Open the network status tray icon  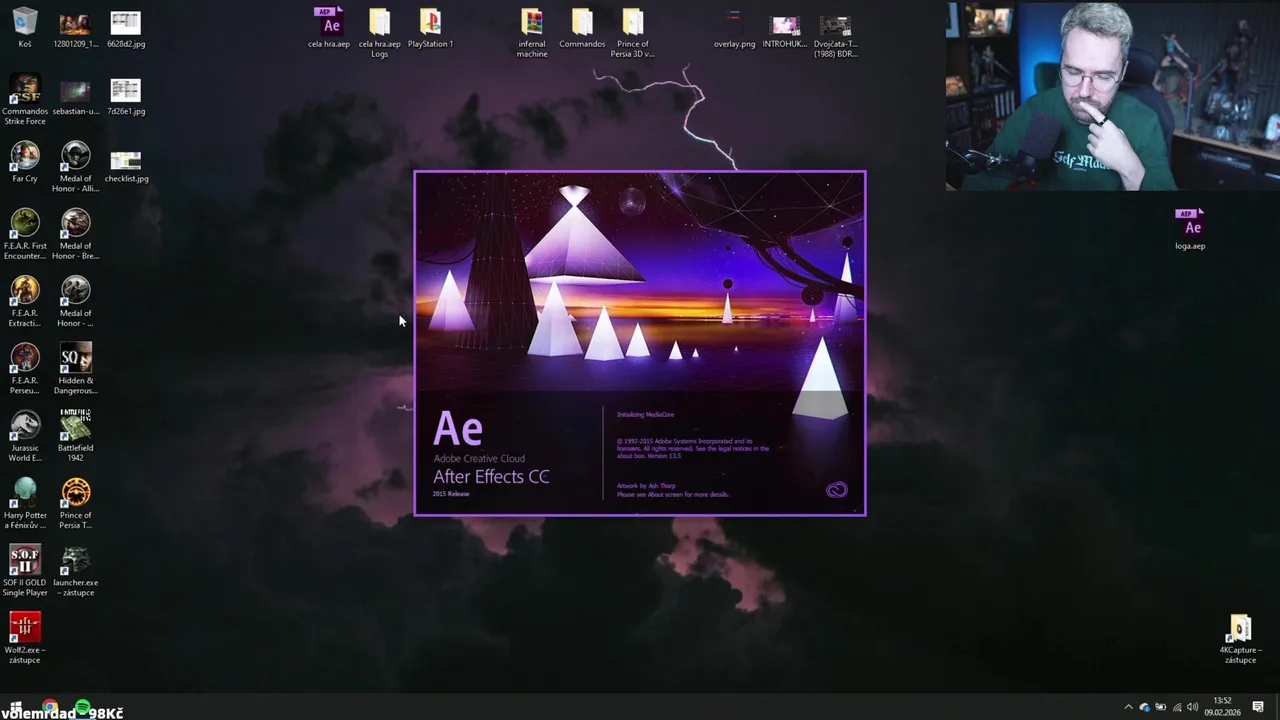1177,707
